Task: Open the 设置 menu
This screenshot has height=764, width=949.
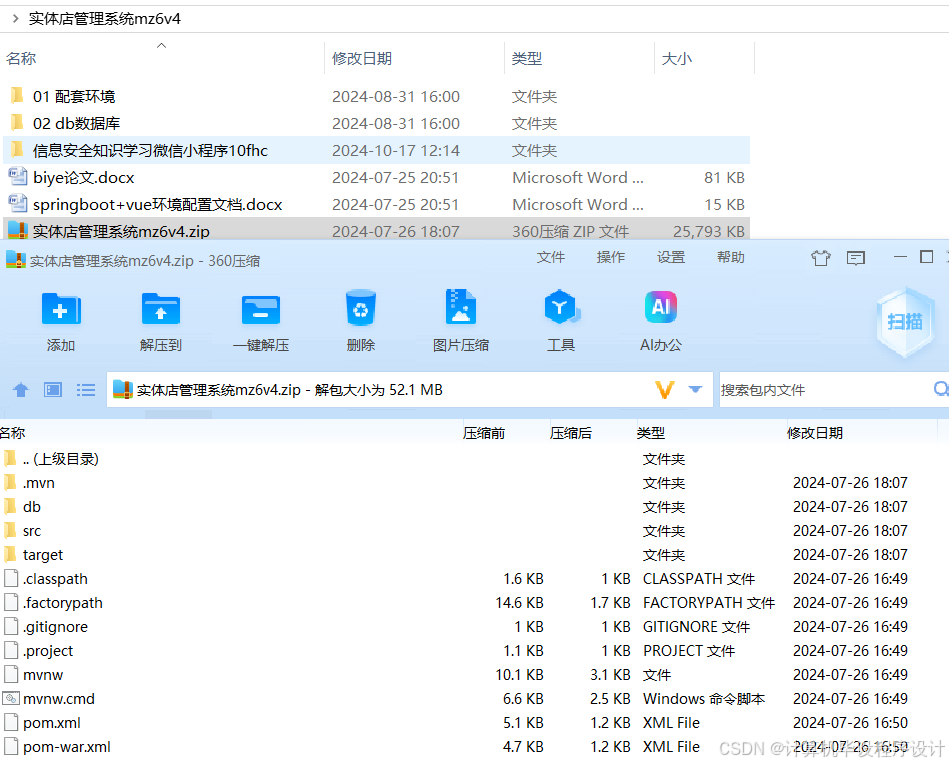Action: click(671, 257)
